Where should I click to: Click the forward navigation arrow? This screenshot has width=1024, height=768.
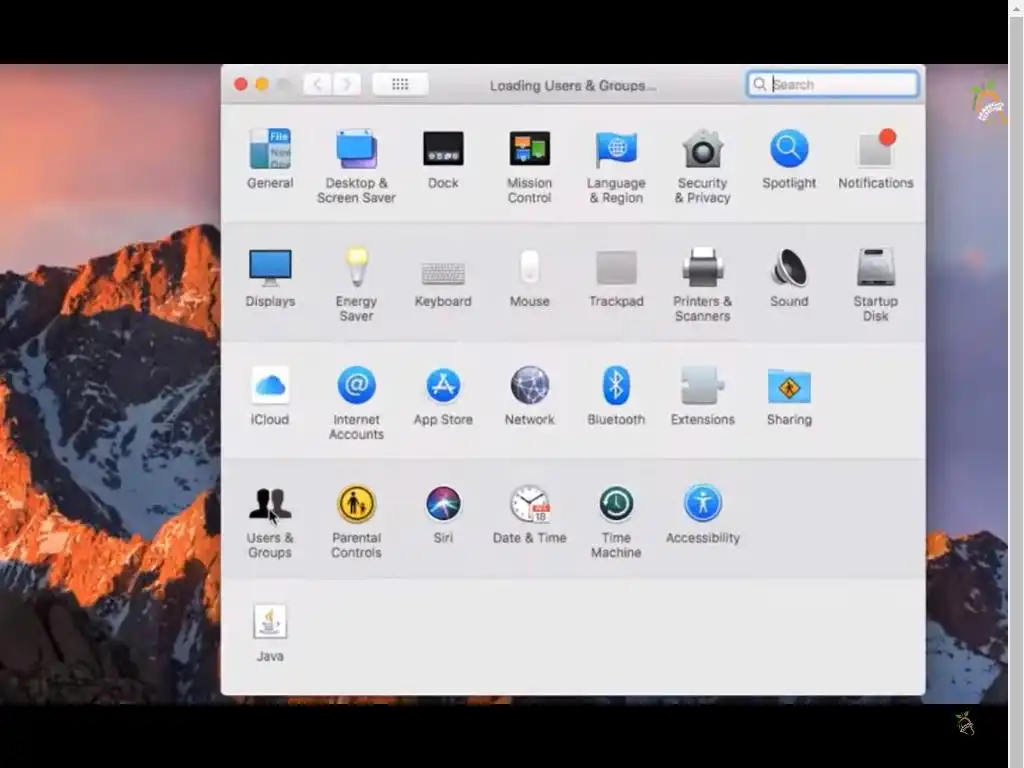click(x=347, y=84)
